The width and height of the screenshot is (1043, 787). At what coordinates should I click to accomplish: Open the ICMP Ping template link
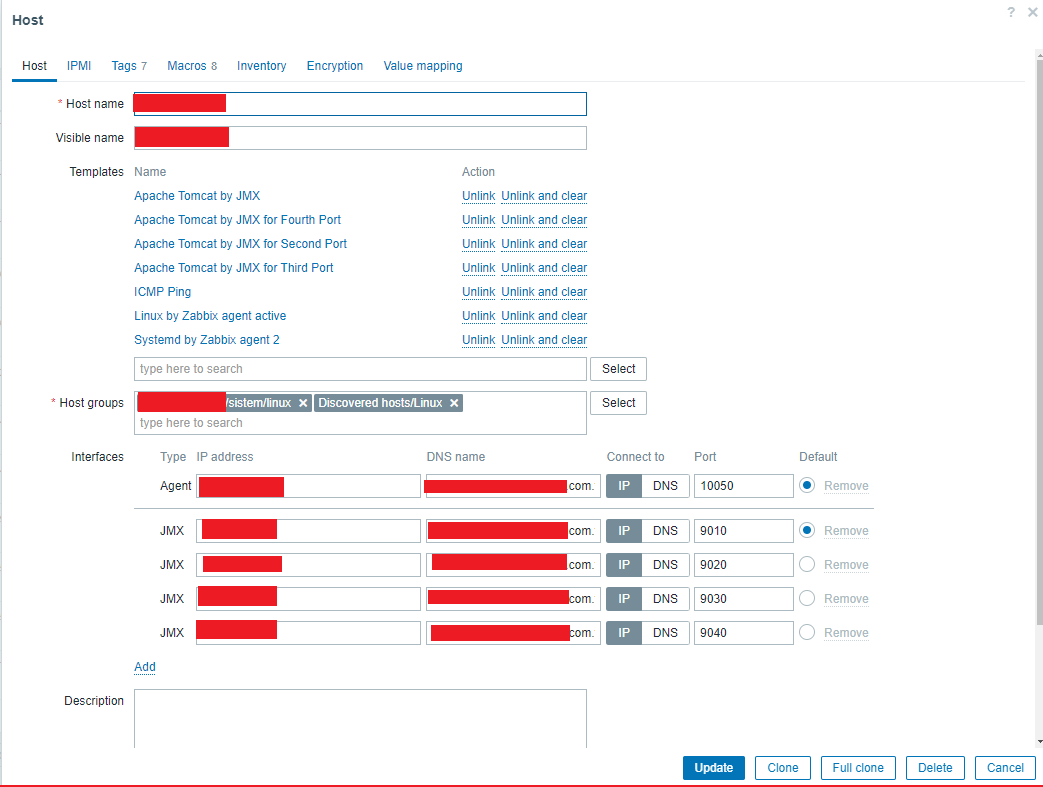pos(162,291)
